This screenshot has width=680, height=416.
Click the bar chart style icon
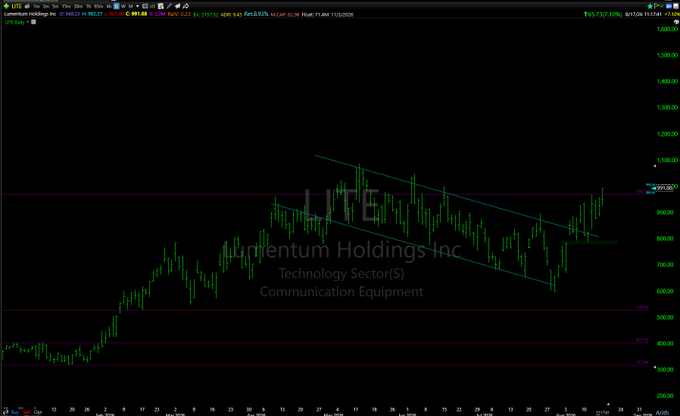[153, 6]
